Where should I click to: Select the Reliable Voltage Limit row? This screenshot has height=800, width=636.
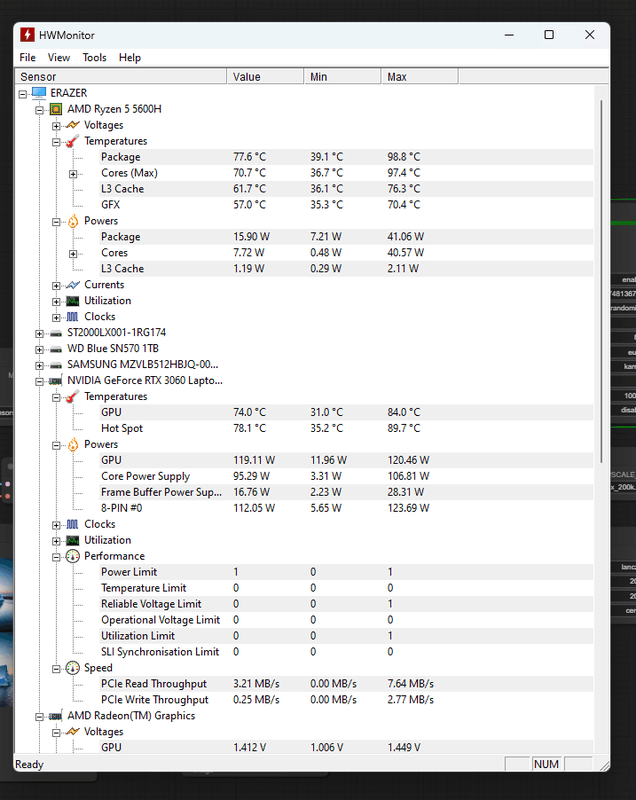[x=346, y=604]
